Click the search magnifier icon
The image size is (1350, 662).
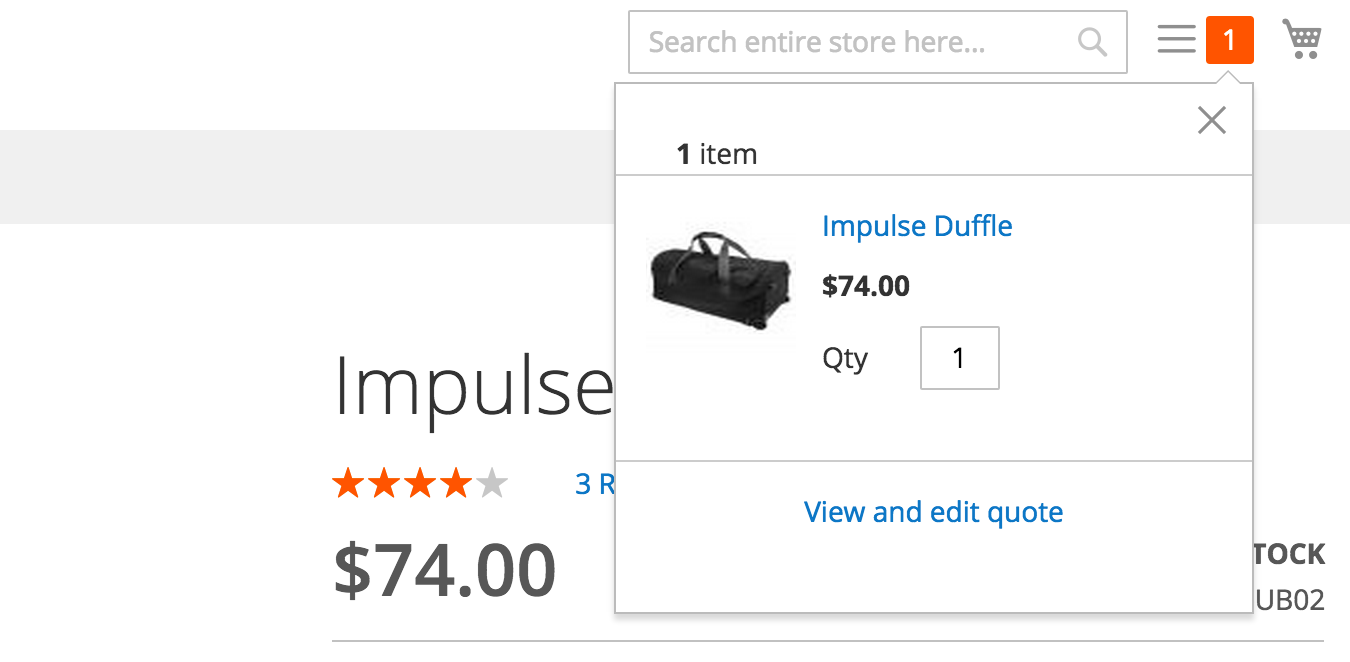pos(1092,42)
